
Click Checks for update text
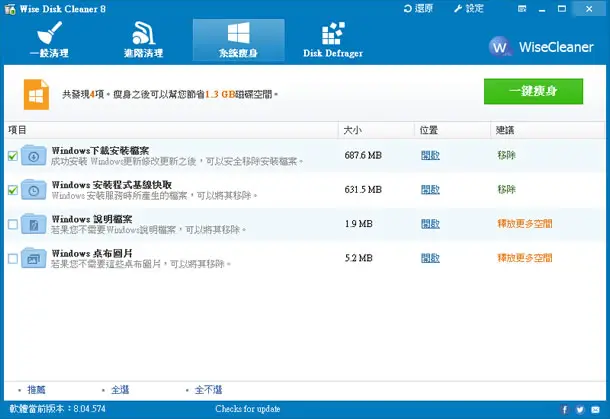click(x=248, y=409)
